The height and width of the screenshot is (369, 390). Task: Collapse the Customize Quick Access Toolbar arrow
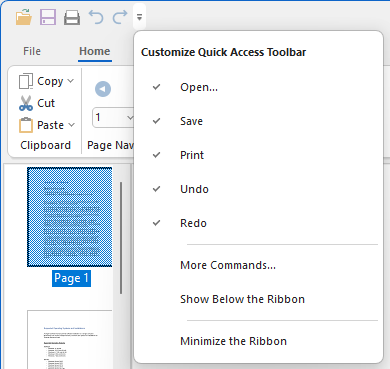pyautogui.click(x=139, y=17)
